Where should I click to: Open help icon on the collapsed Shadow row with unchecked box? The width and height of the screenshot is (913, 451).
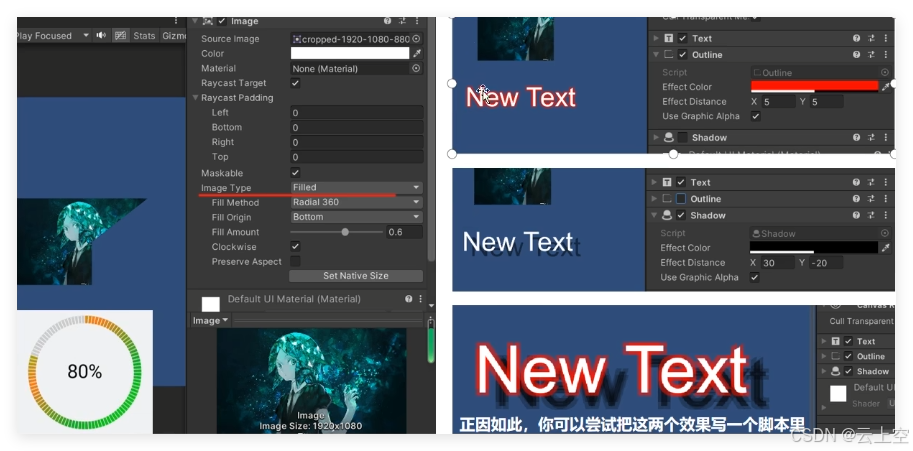point(857,137)
